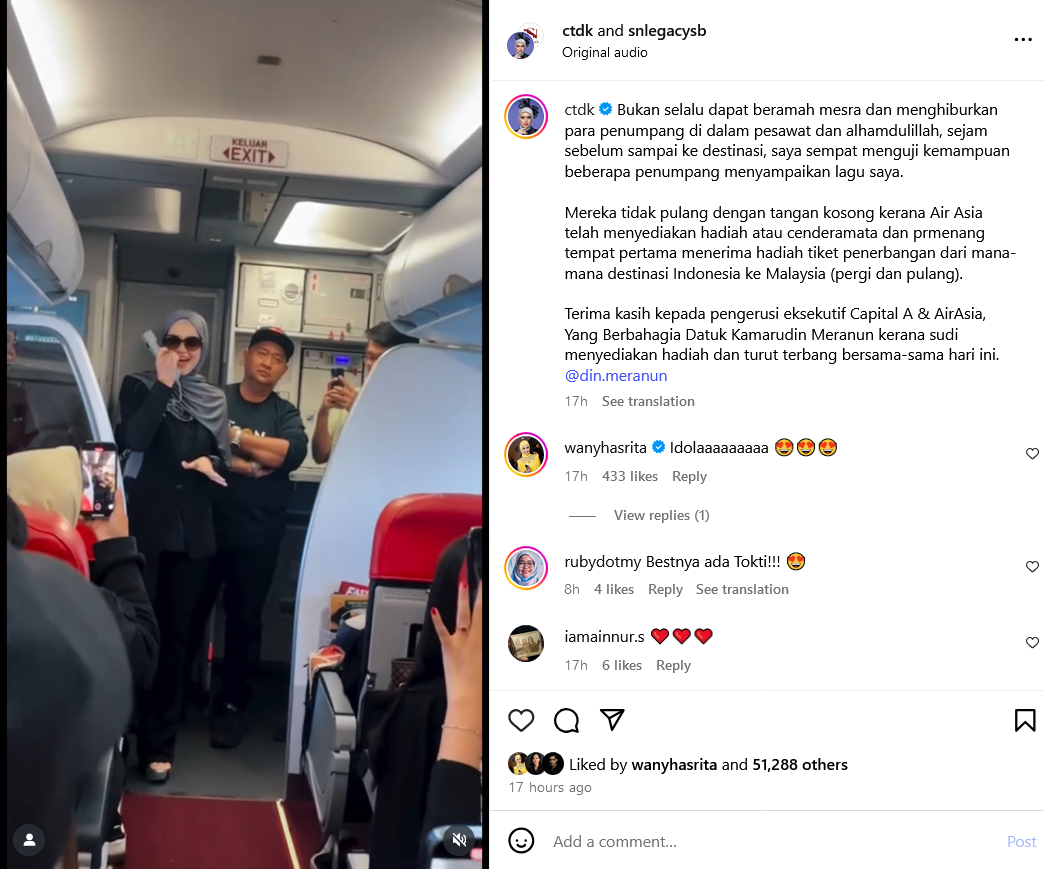Focus the Add a comment field

coord(772,842)
